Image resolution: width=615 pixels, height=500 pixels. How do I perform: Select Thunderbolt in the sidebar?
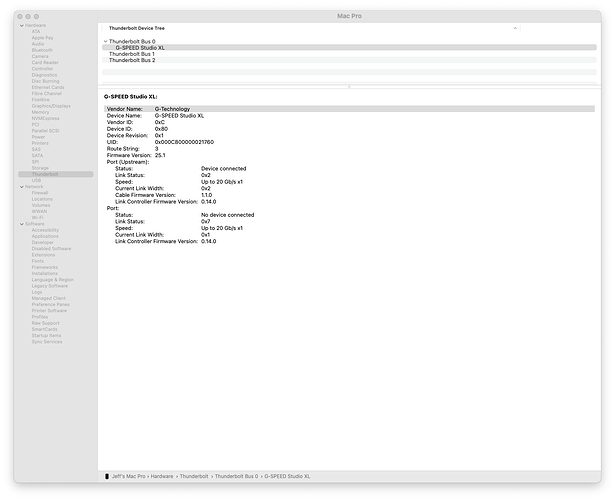[56, 174]
